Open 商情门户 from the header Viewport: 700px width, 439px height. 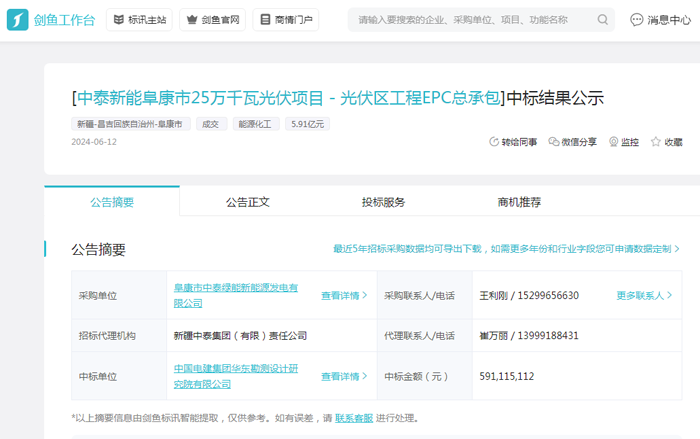[x=286, y=20]
